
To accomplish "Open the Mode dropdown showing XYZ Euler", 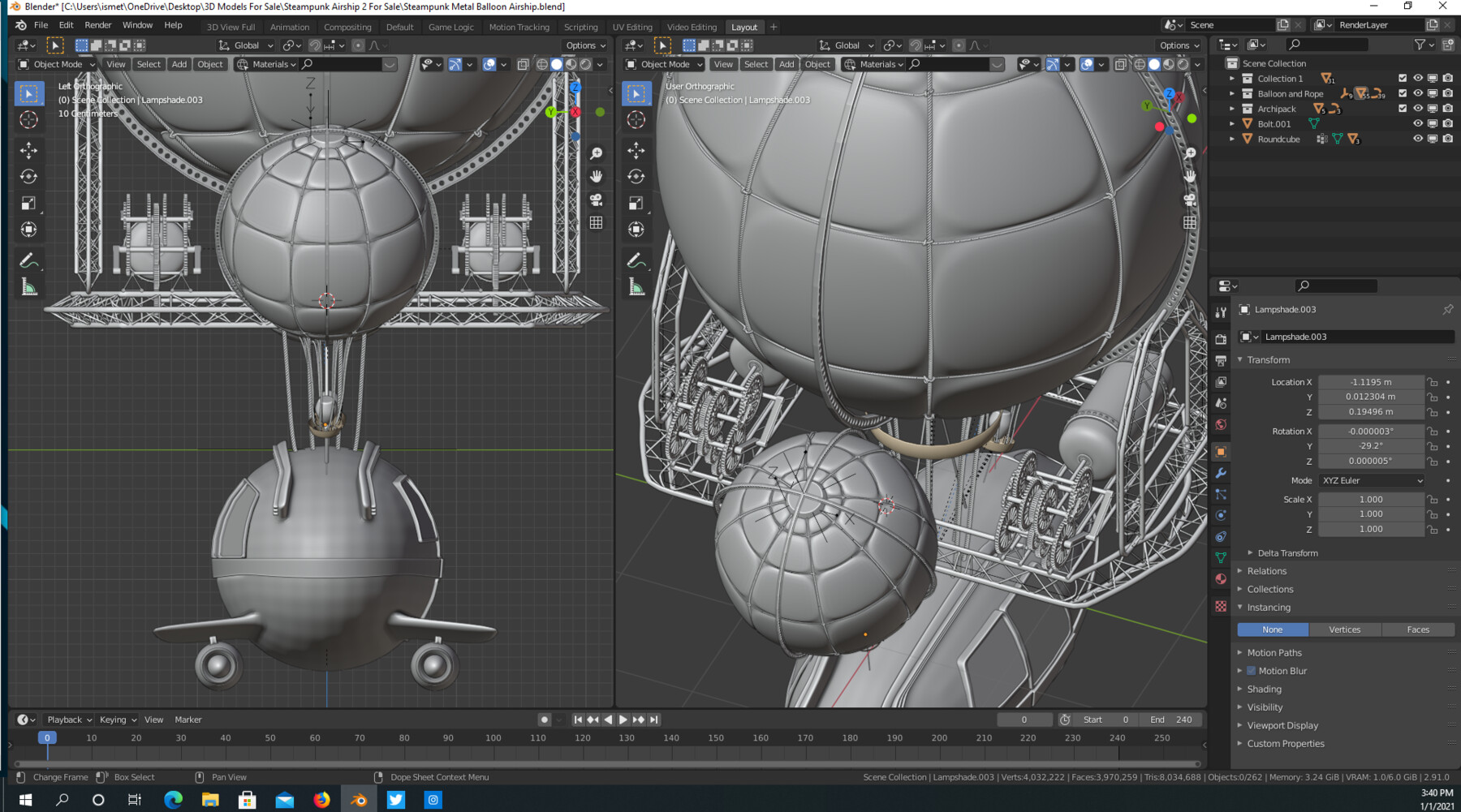I will [x=1371, y=480].
